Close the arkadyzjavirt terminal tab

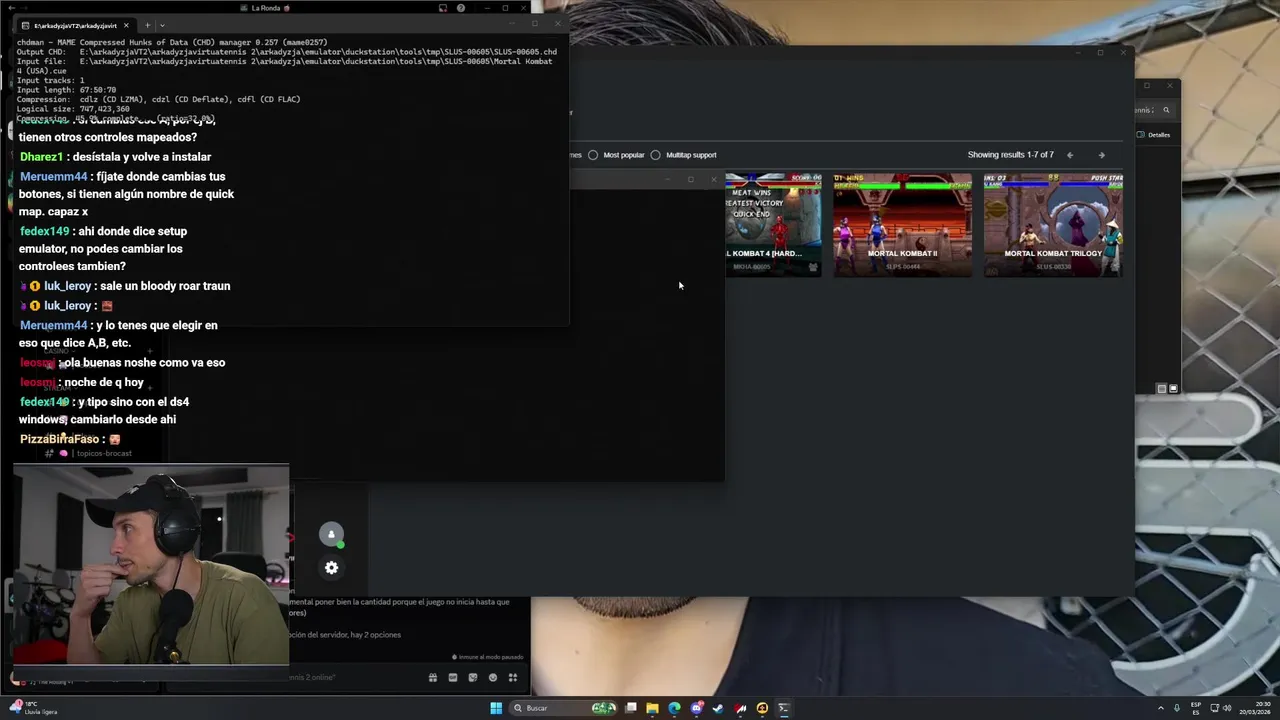(126, 25)
